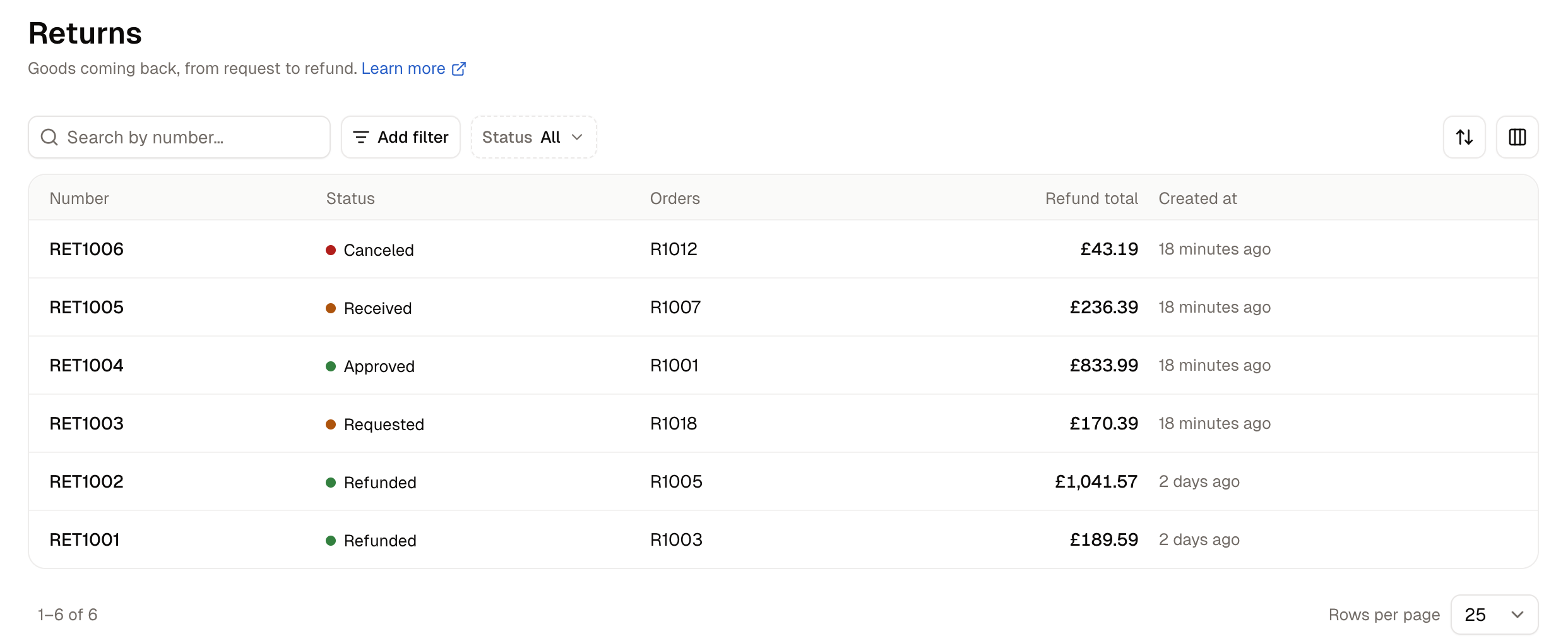
Task: Click the external link icon beside Learn more
Action: coord(459,69)
